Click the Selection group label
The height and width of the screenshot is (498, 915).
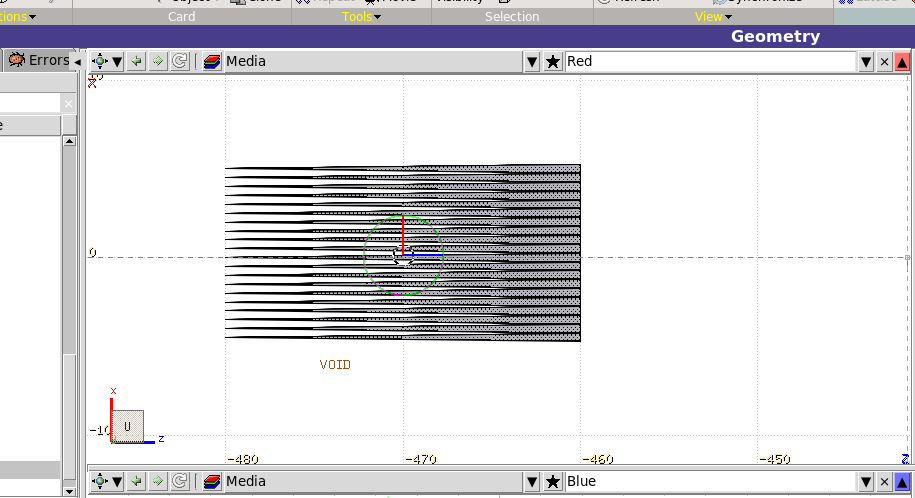(512, 16)
